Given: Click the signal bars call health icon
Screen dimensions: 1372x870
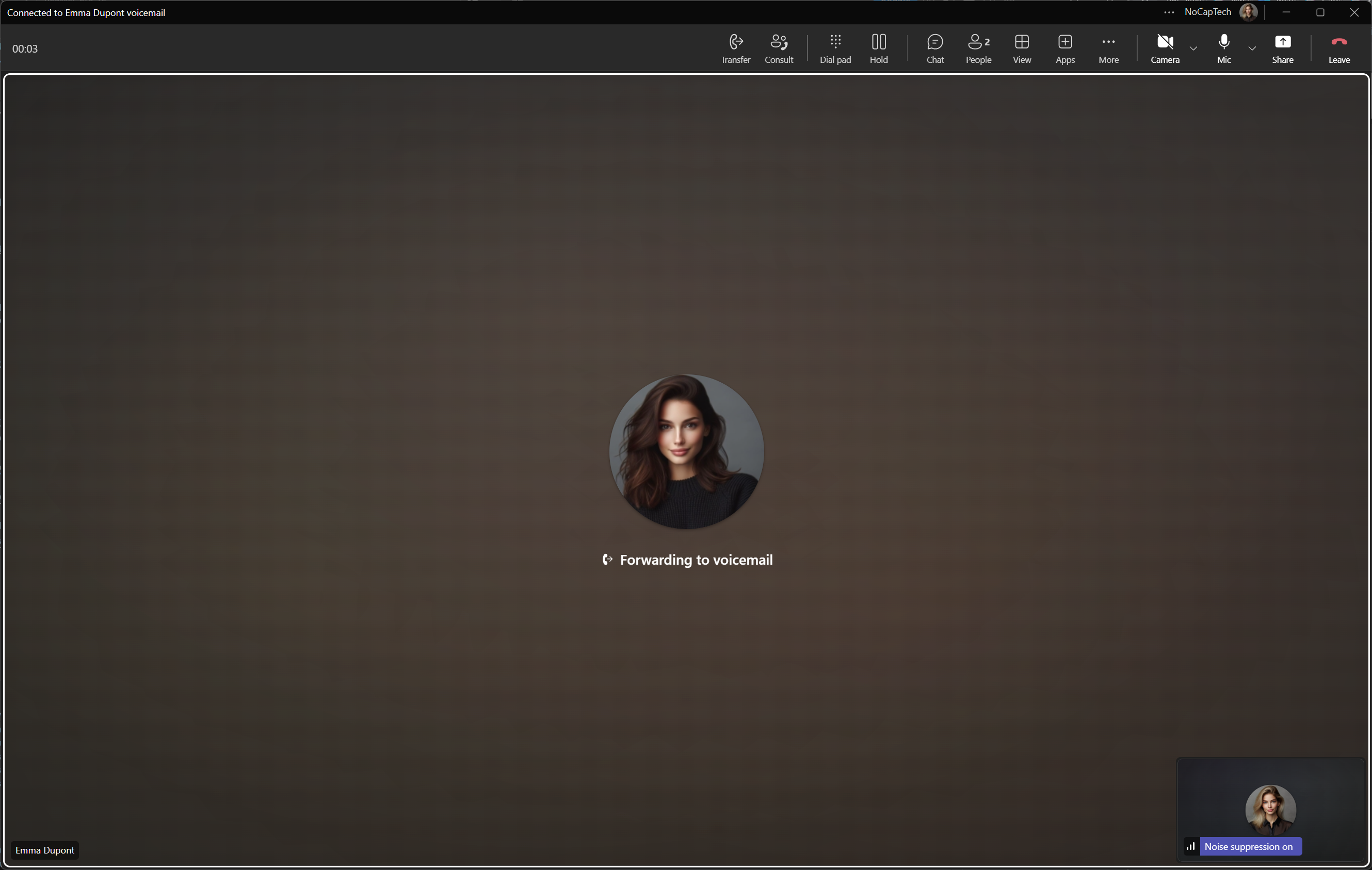Looking at the screenshot, I should tap(1190, 847).
